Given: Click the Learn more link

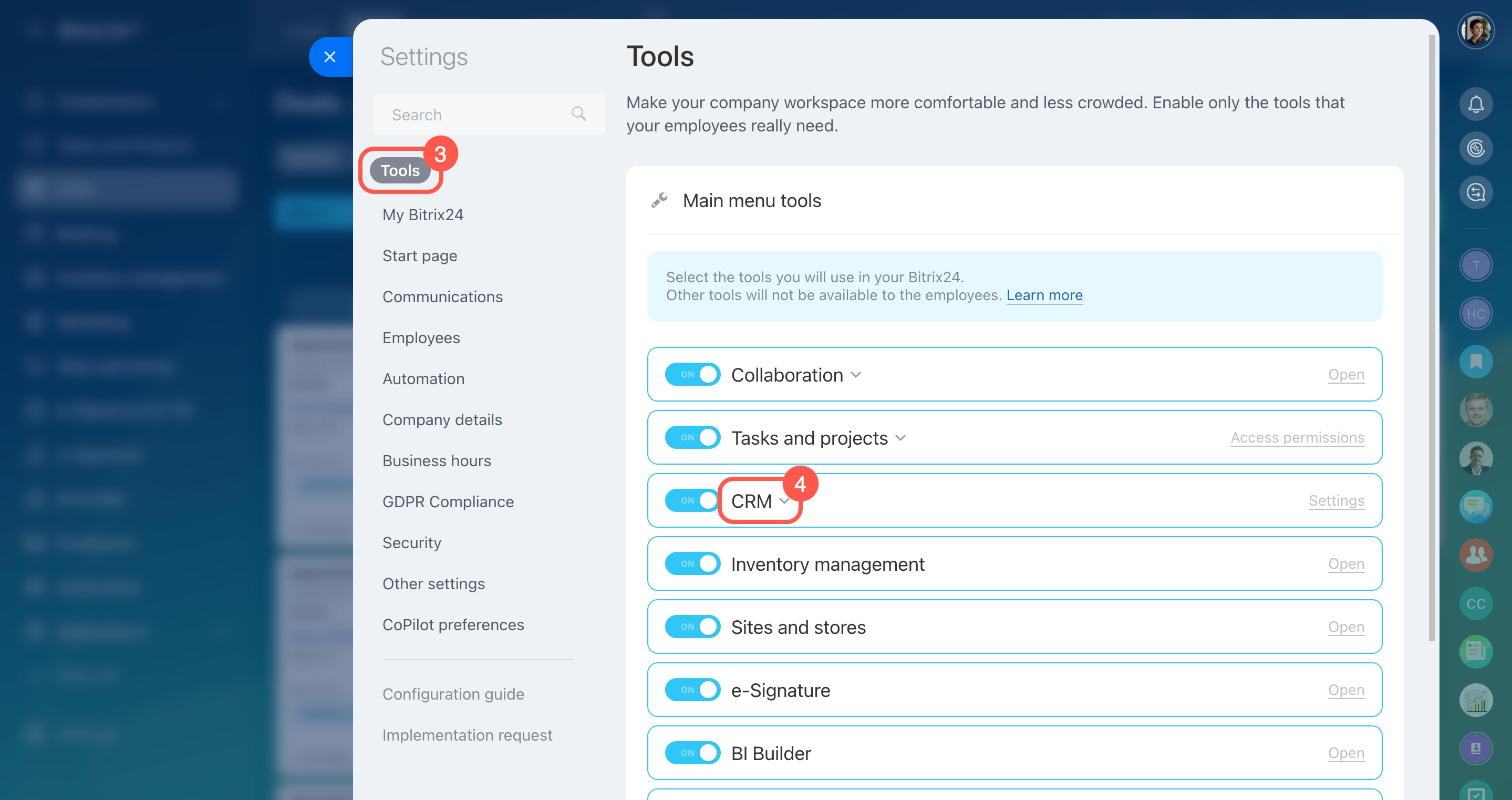Looking at the screenshot, I should tap(1044, 295).
